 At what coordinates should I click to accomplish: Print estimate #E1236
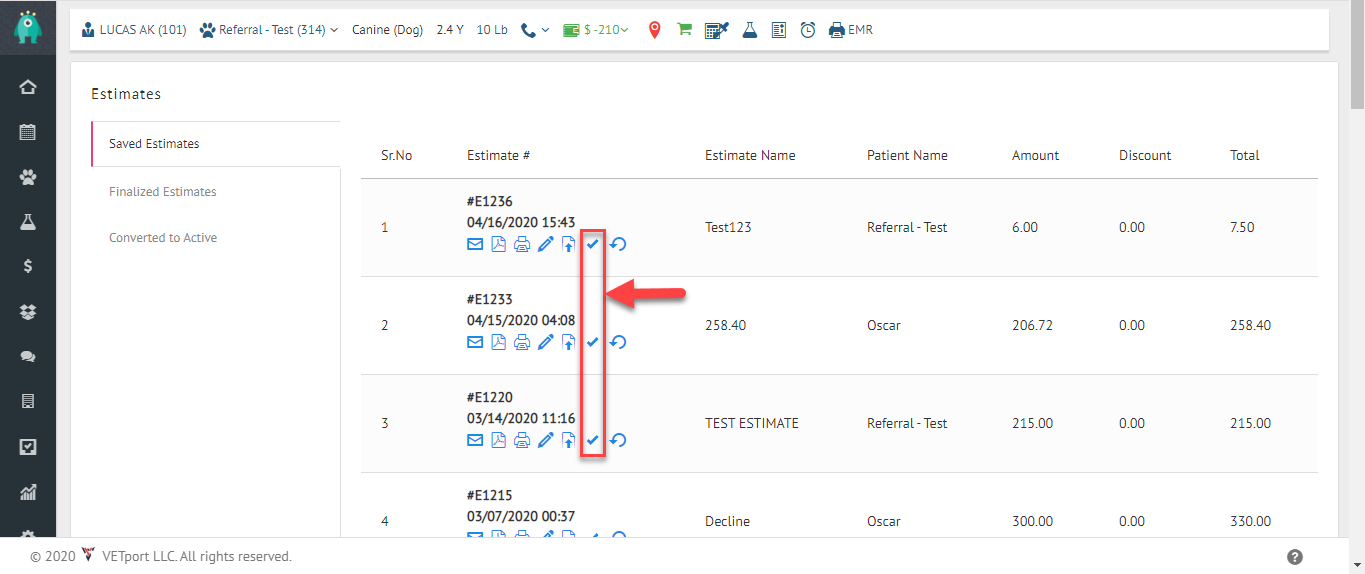[x=522, y=244]
